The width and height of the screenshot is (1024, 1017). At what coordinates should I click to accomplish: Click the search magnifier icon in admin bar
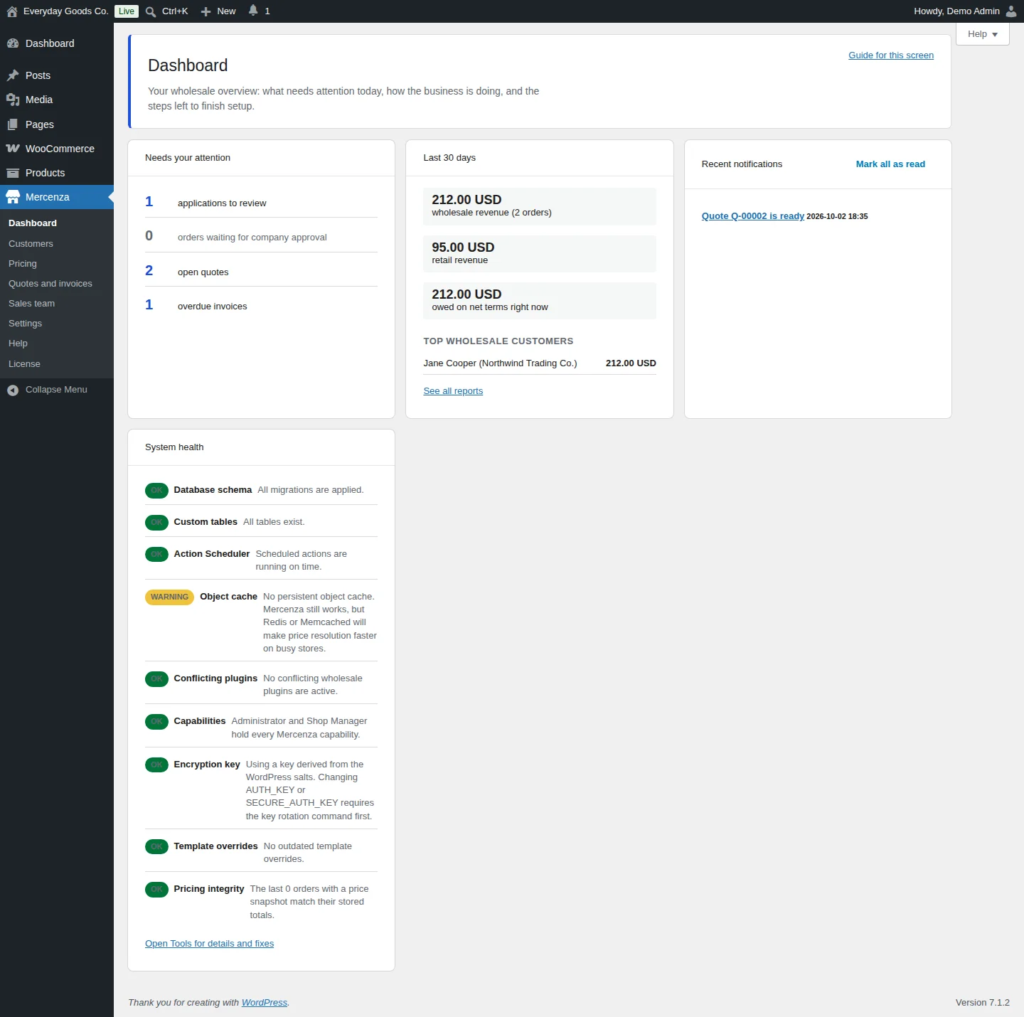(150, 11)
